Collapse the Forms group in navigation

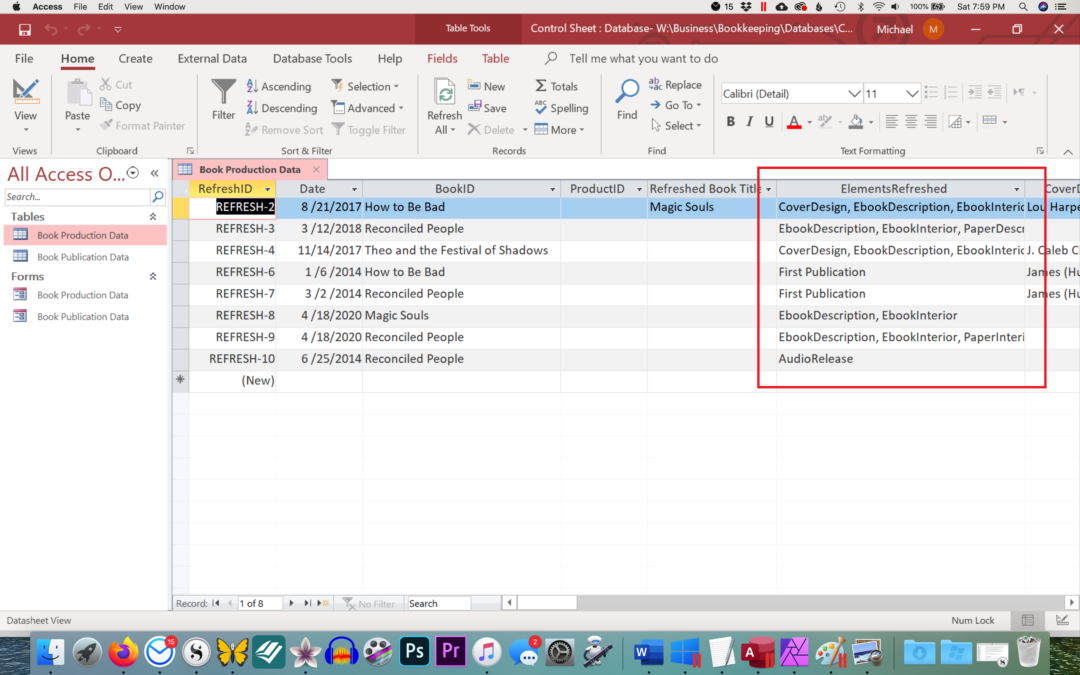153,276
